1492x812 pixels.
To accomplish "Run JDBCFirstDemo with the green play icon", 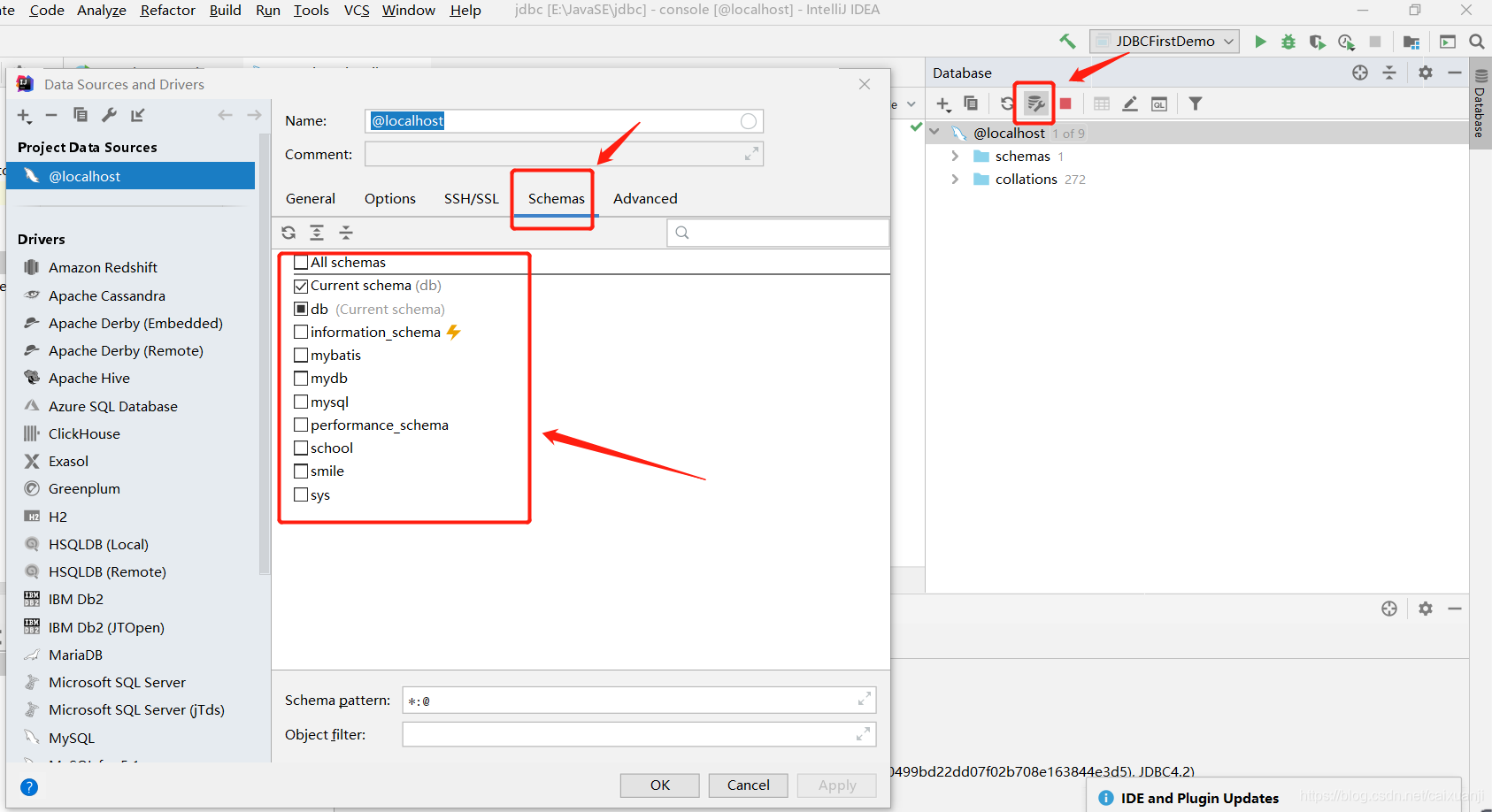I will [x=1260, y=42].
